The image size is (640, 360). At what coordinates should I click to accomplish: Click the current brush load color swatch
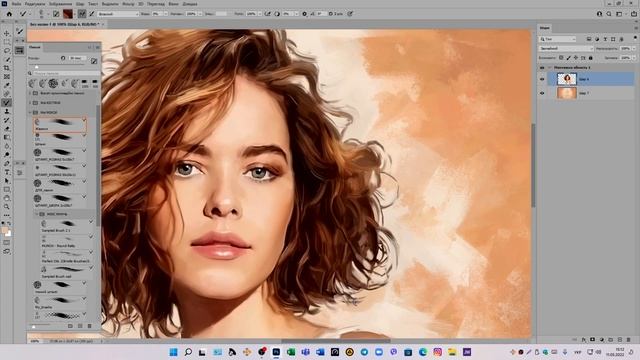pos(68,14)
